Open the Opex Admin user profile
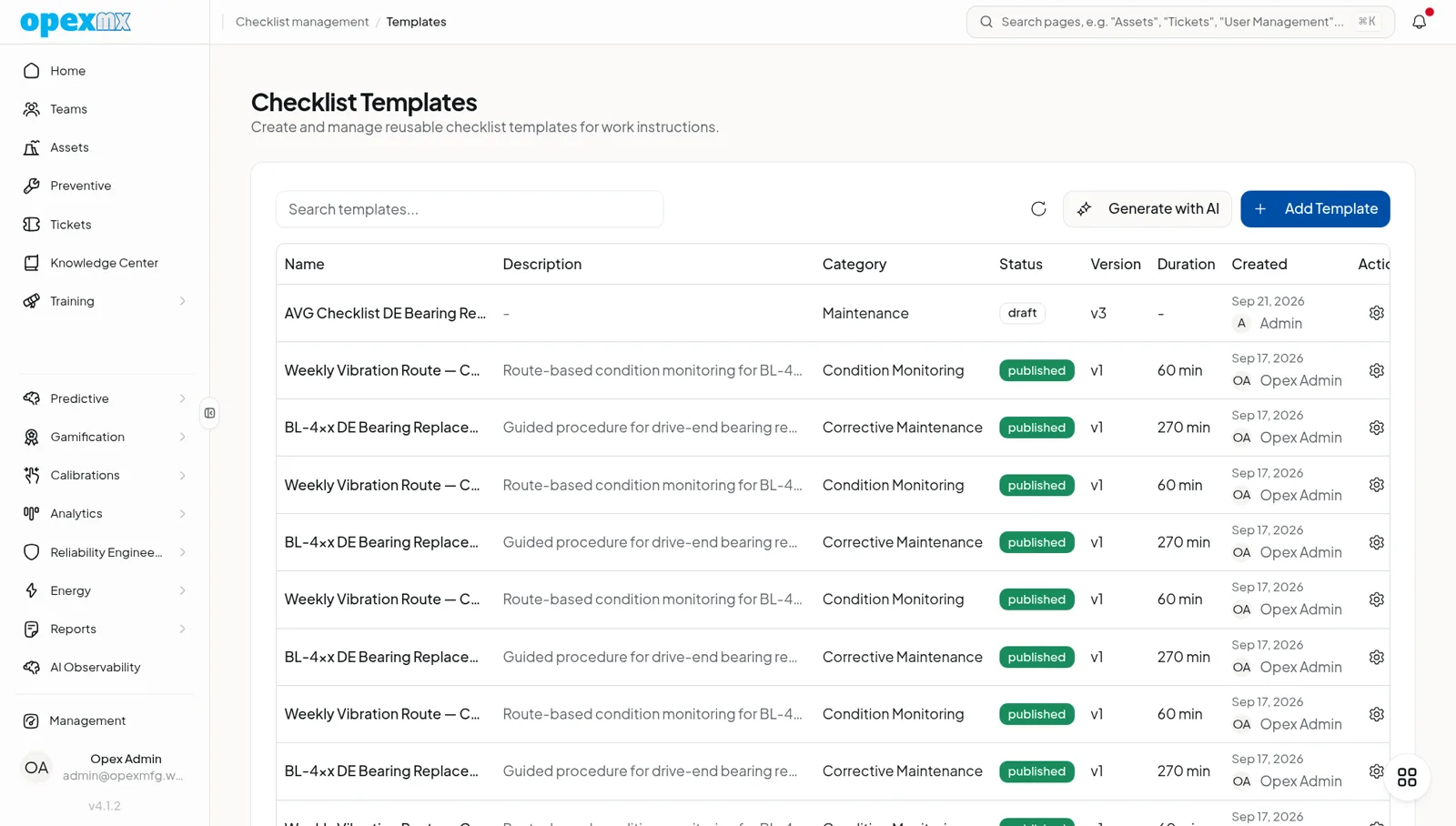 point(105,767)
